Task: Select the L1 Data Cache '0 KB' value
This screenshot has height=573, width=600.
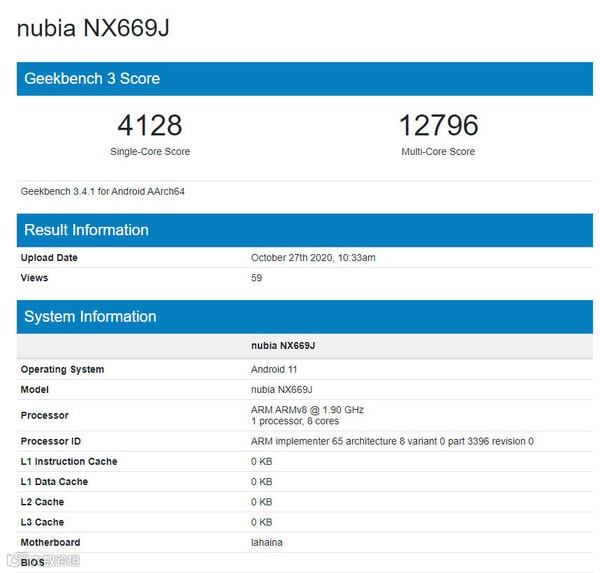Action: tap(262, 482)
